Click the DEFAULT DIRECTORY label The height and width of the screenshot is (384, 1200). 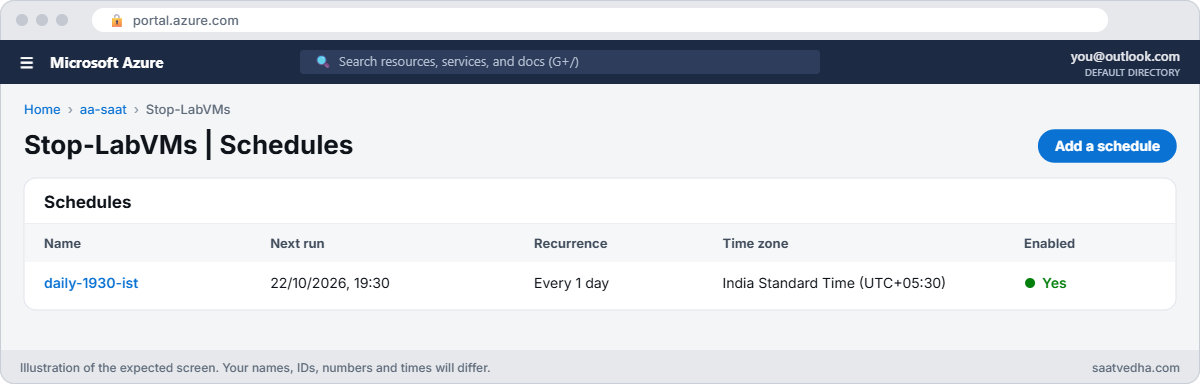tap(1132, 73)
